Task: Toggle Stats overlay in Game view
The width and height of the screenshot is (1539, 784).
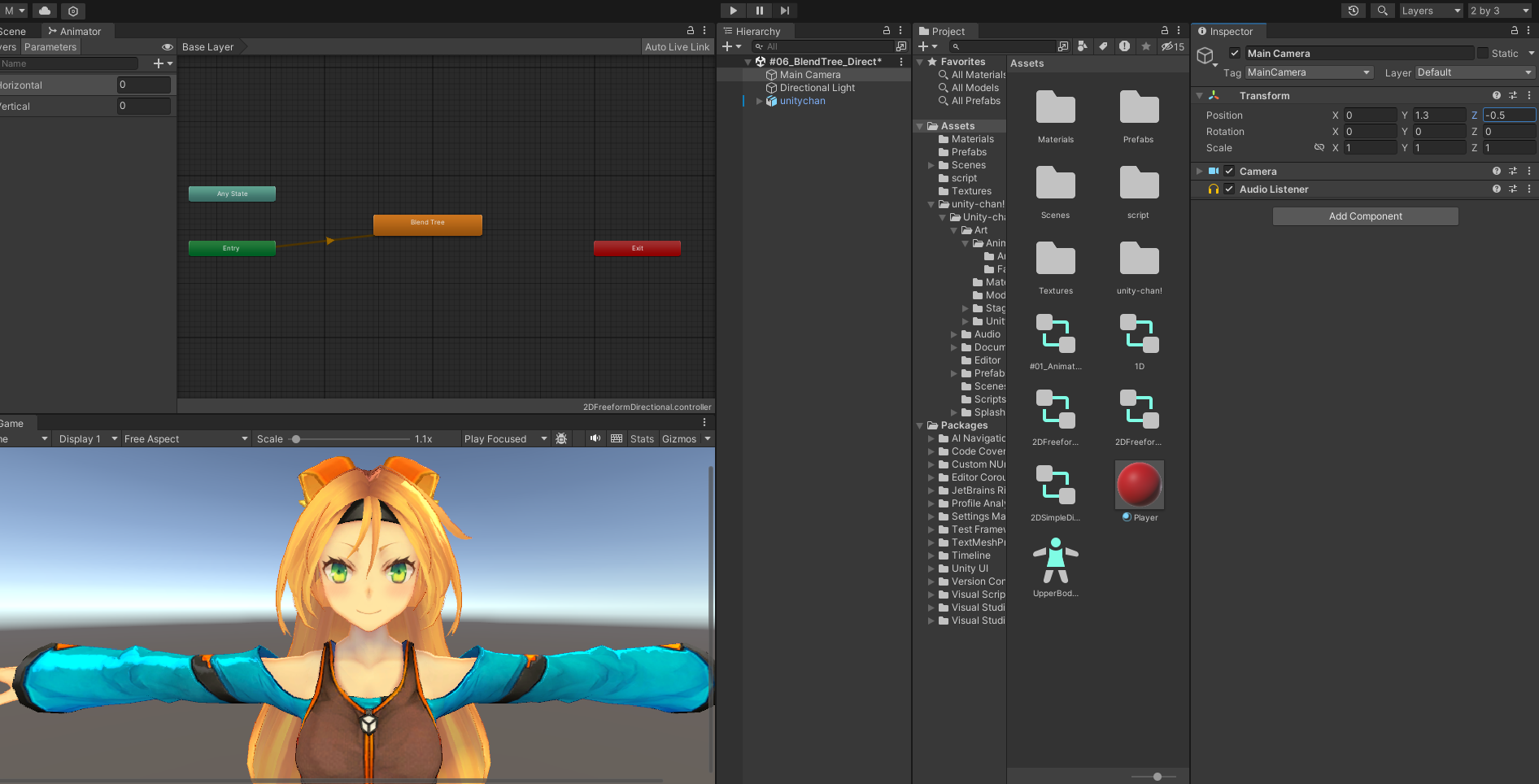Action: tap(642, 438)
